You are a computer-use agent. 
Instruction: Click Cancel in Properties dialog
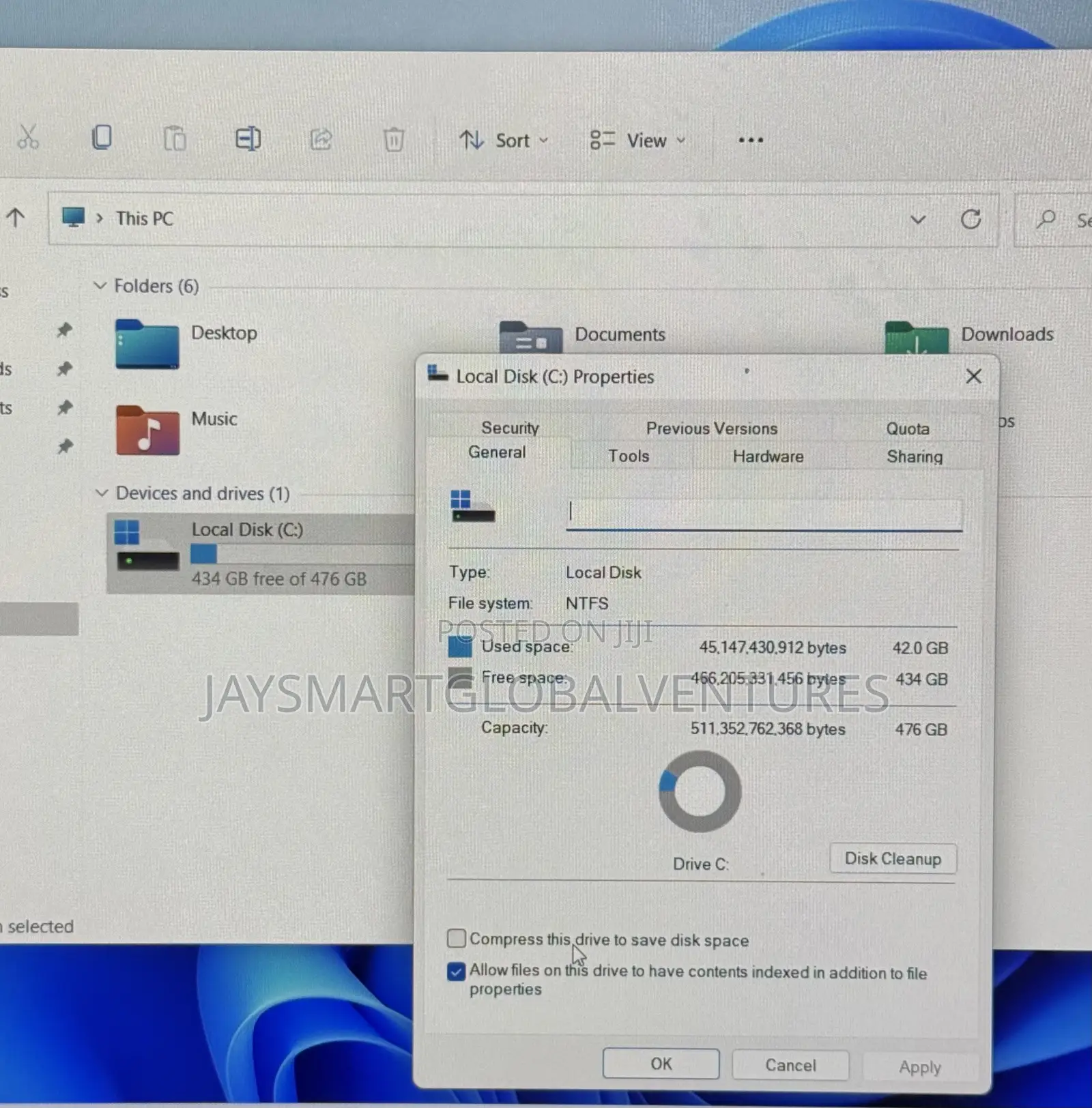click(x=790, y=1065)
